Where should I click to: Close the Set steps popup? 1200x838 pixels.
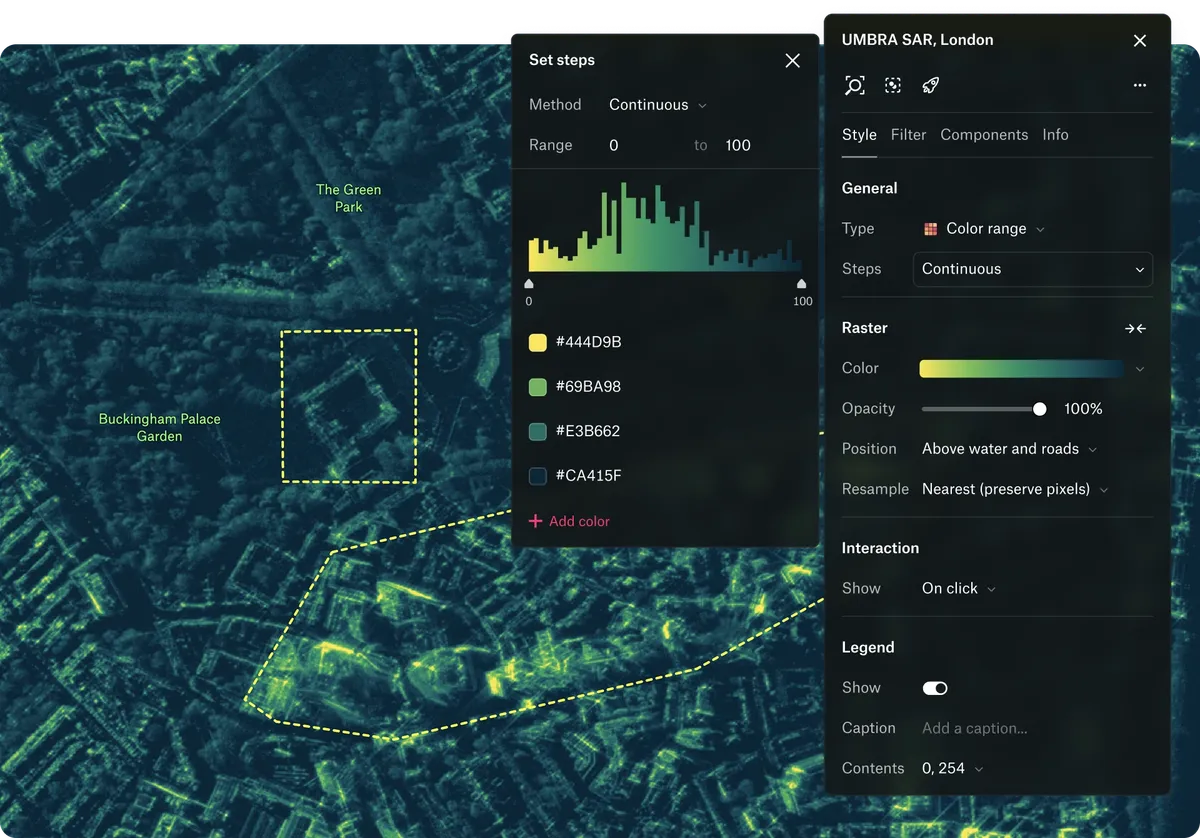point(793,61)
